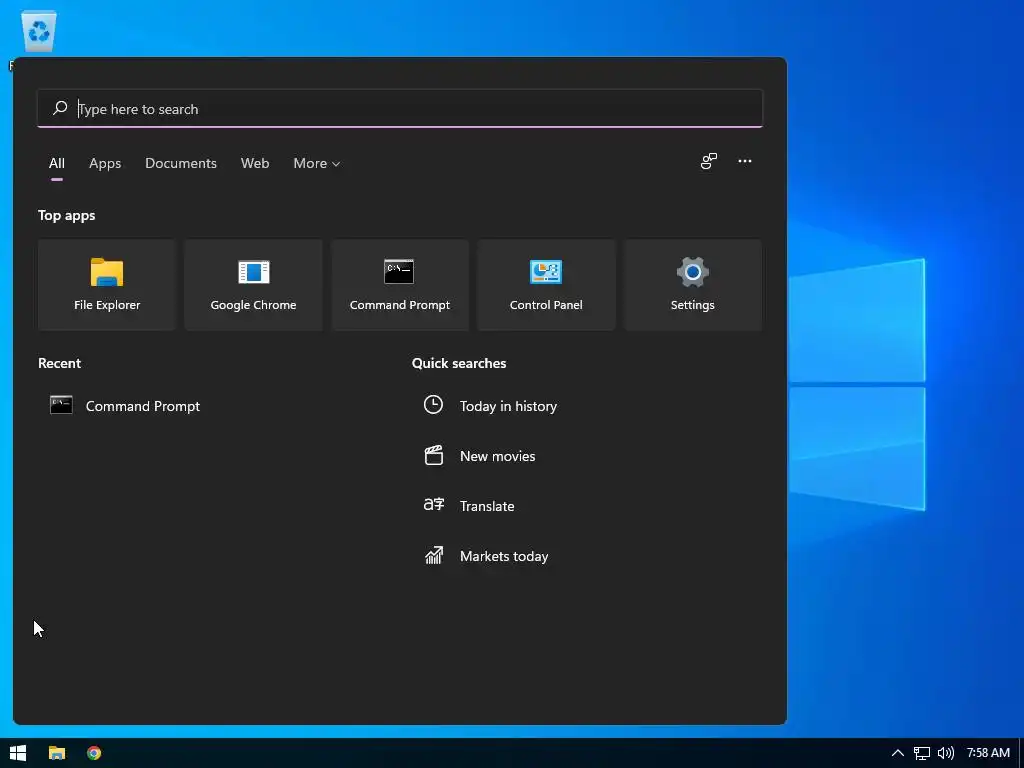Search New movies quick search
Image resolution: width=1024 pixels, height=768 pixels.
tap(498, 456)
